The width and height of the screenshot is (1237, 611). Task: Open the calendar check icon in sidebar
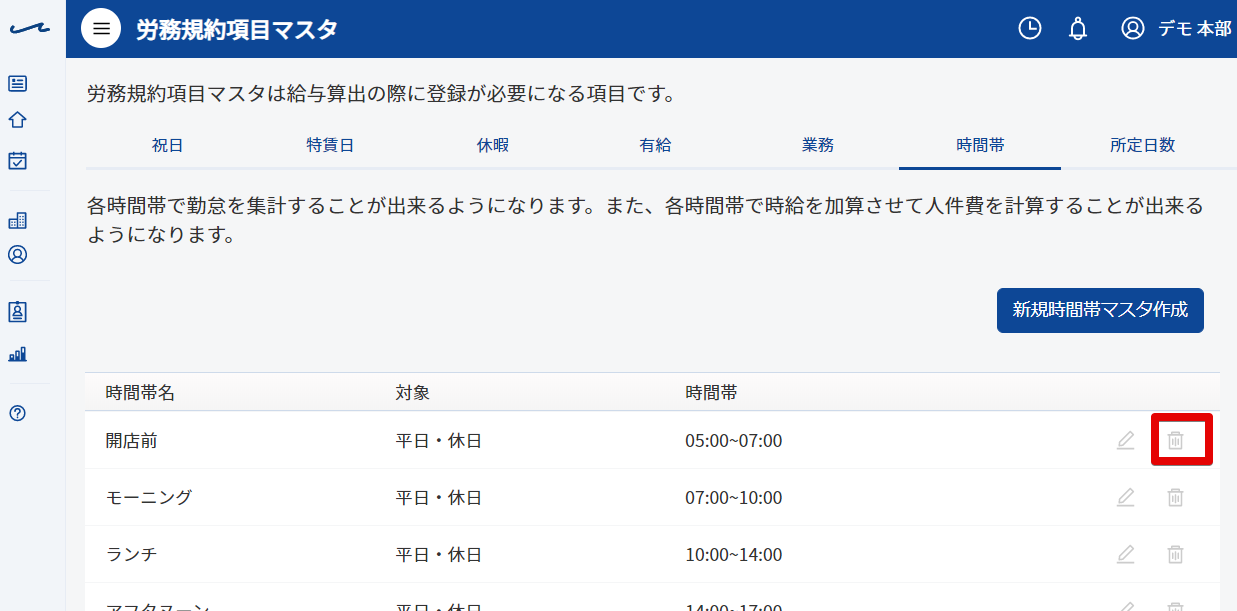pyautogui.click(x=17, y=160)
